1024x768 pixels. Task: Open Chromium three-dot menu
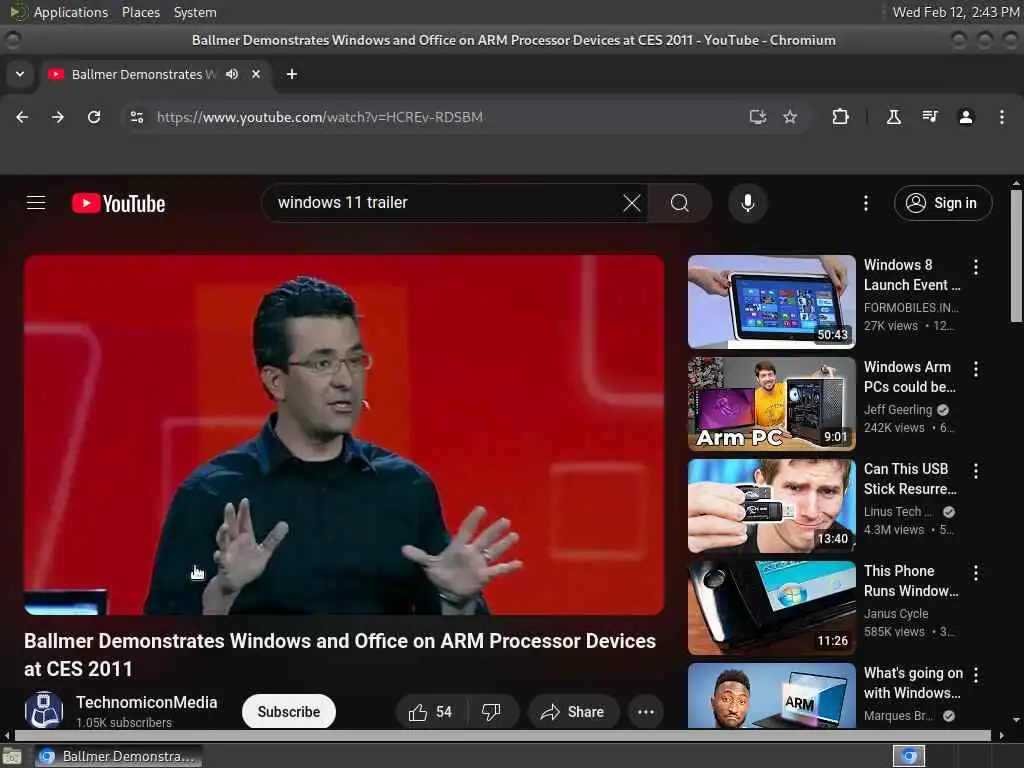pos(1002,117)
